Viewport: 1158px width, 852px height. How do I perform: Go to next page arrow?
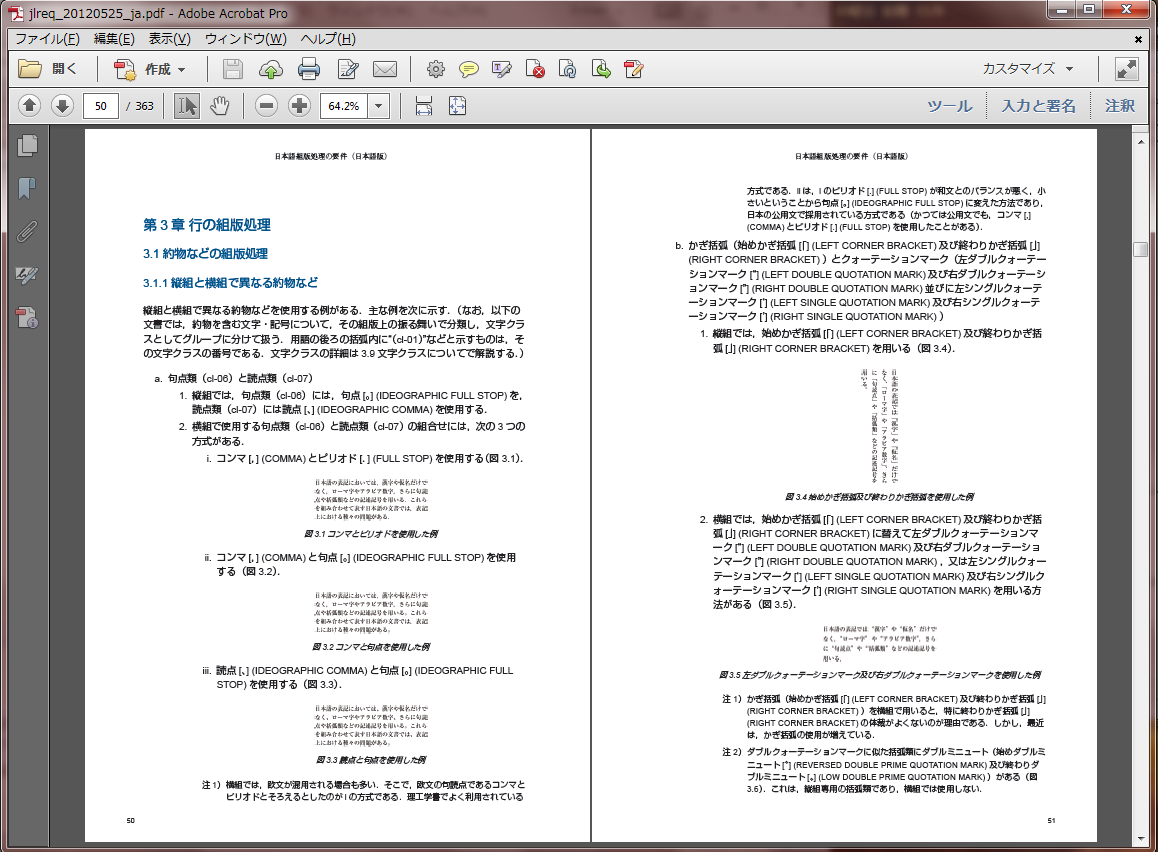pos(62,106)
